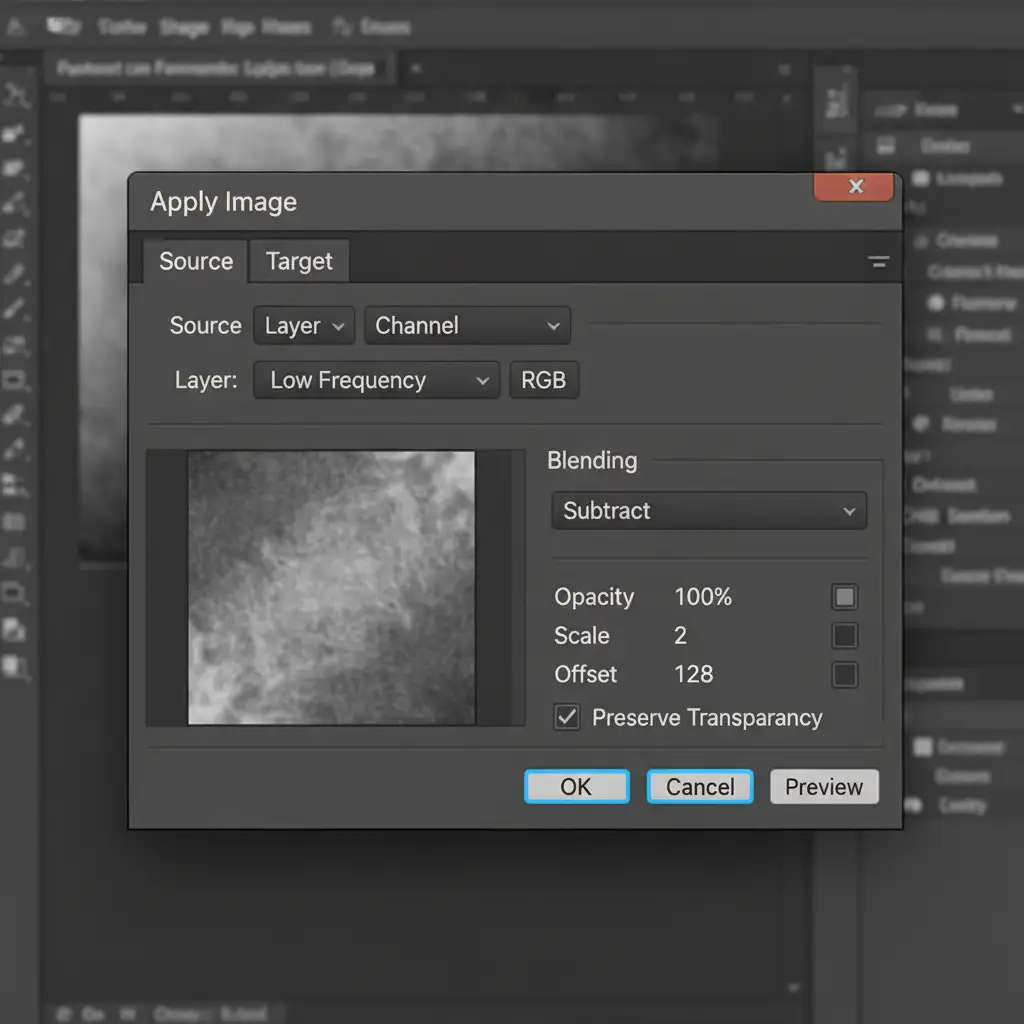Click the top icon in the collapsed right panel strip
This screenshot has height=1024, width=1024.
[836, 101]
